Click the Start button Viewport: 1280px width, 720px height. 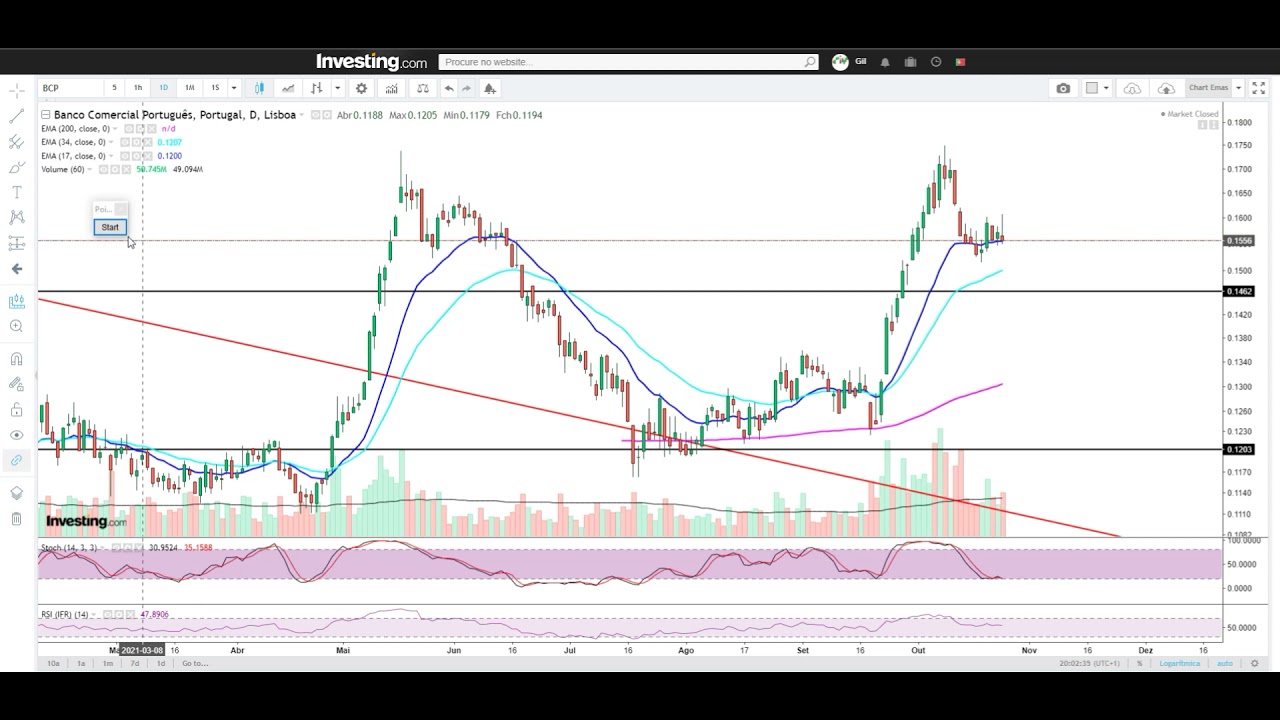point(110,227)
